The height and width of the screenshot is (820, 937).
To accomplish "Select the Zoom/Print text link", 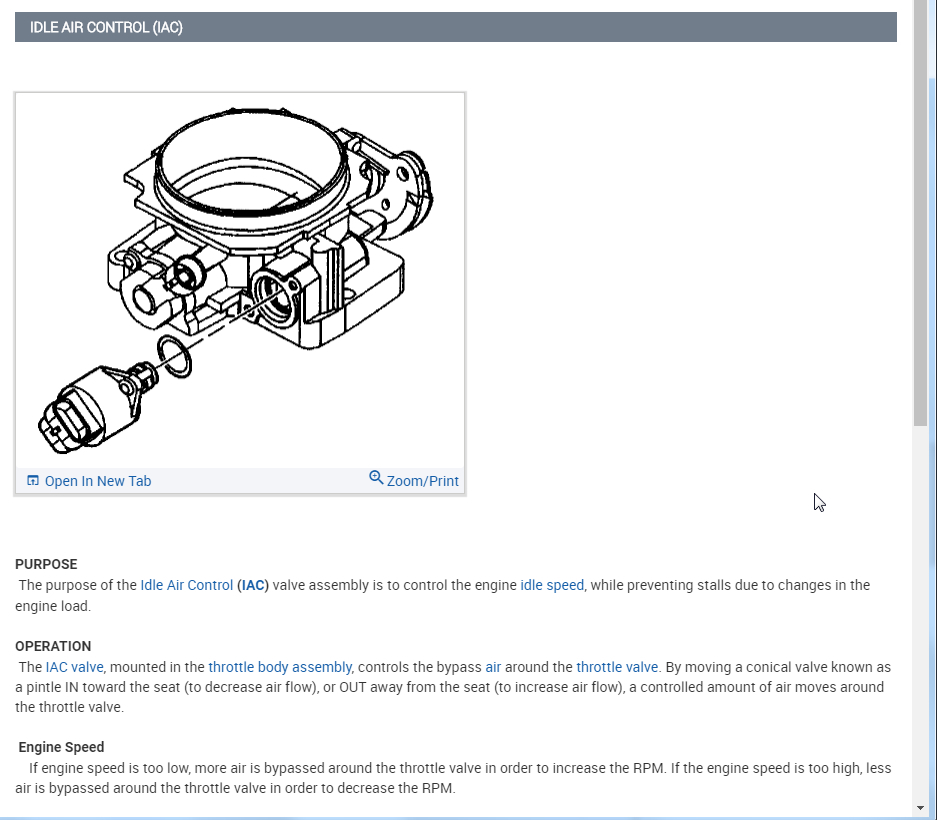I will click(422, 481).
